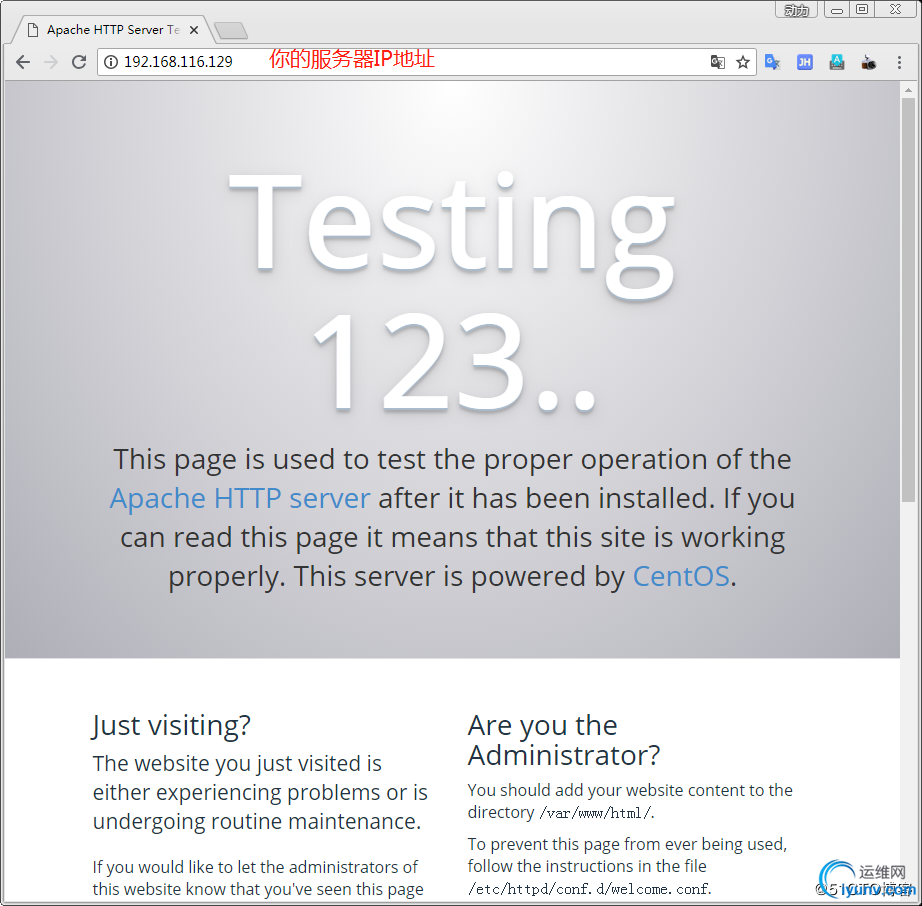
Task: Open a new browser tab
Action: pos(231,31)
